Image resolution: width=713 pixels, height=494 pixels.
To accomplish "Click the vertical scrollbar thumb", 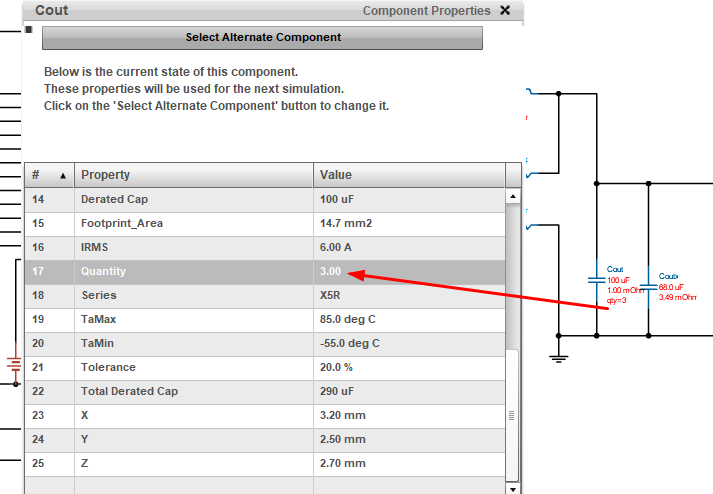I will tap(512, 415).
